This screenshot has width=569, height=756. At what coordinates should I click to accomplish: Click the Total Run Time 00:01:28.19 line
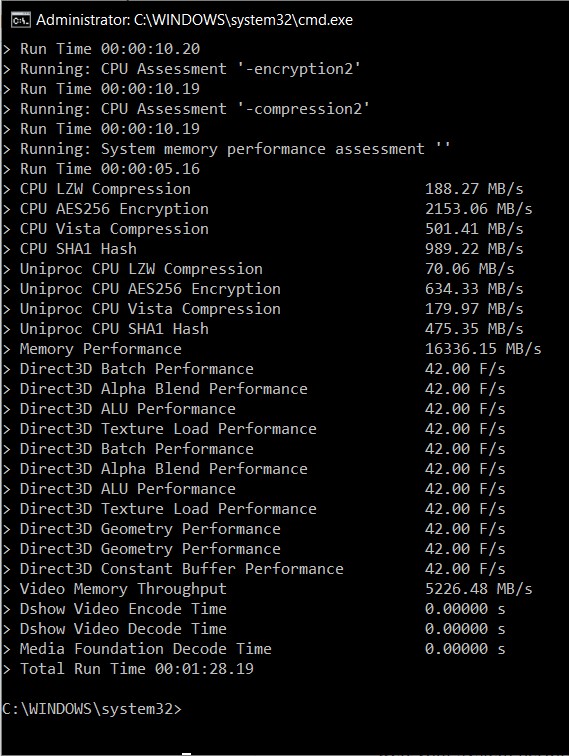(x=128, y=669)
